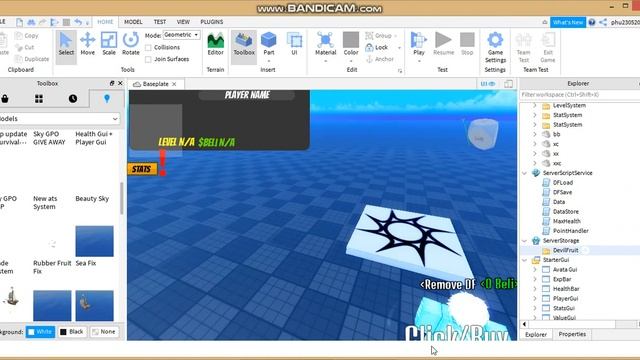Collapse the StarterGui node
This screenshot has height=360, width=640.
click(524, 260)
